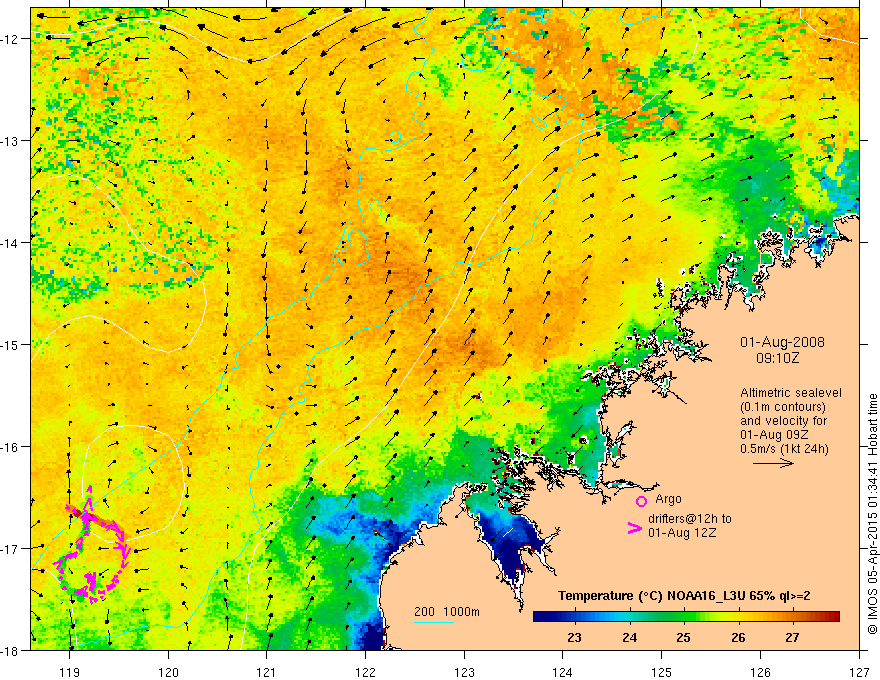Click the longitude axis label 127
880x680 pixels.
pos(859,672)
